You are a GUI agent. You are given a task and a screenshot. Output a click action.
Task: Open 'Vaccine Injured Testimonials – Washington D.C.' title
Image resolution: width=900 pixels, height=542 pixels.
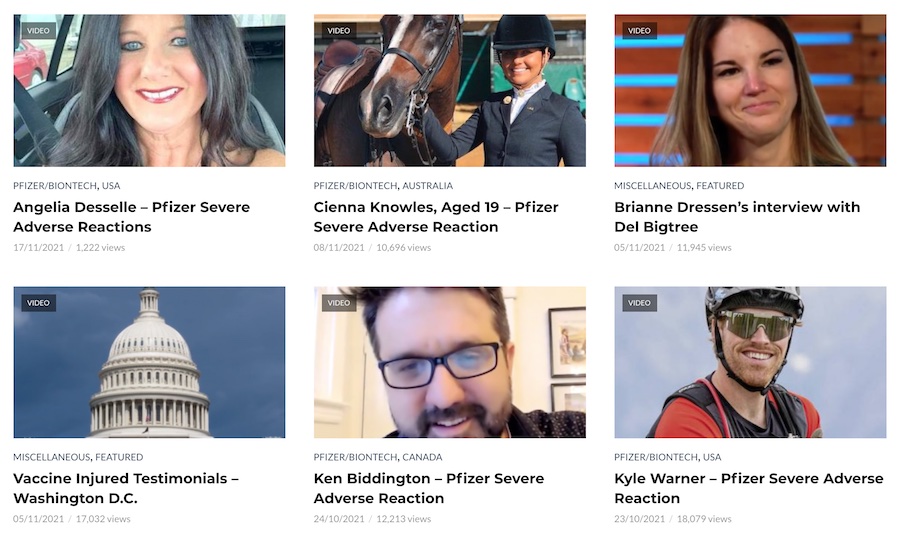[x=126, y=489]
